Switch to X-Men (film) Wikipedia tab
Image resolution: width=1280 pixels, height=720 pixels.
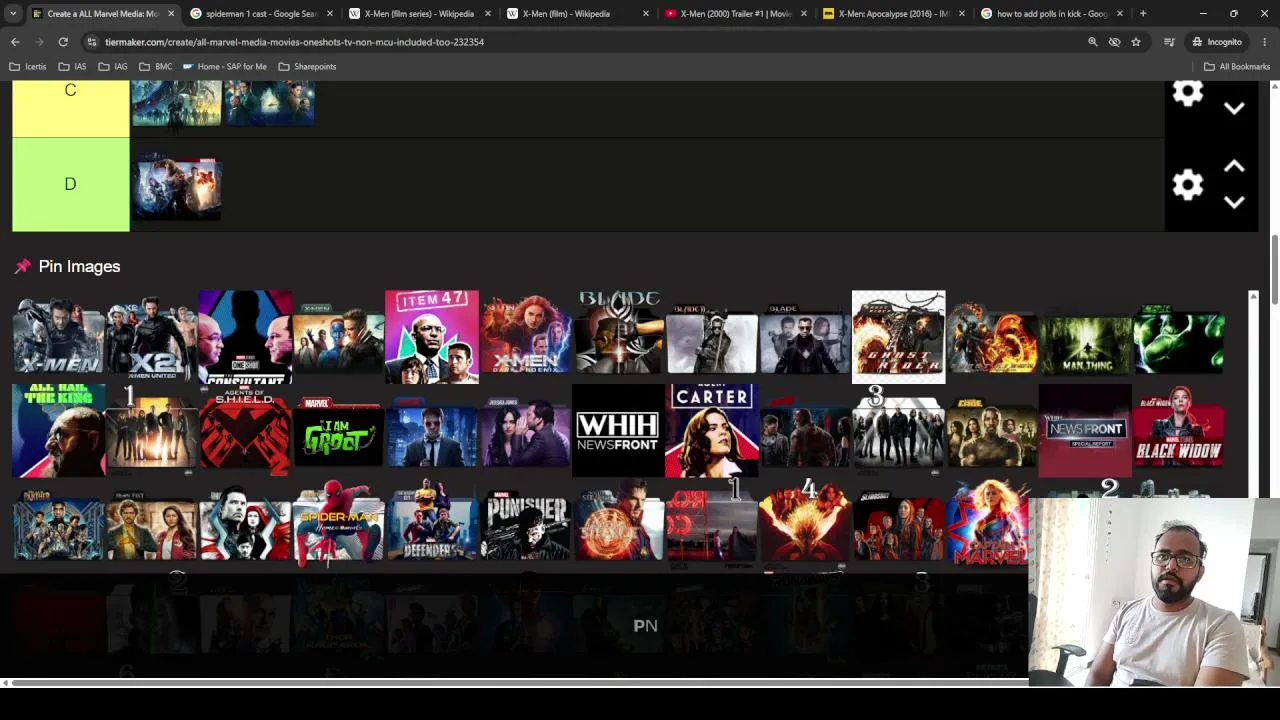576,14
